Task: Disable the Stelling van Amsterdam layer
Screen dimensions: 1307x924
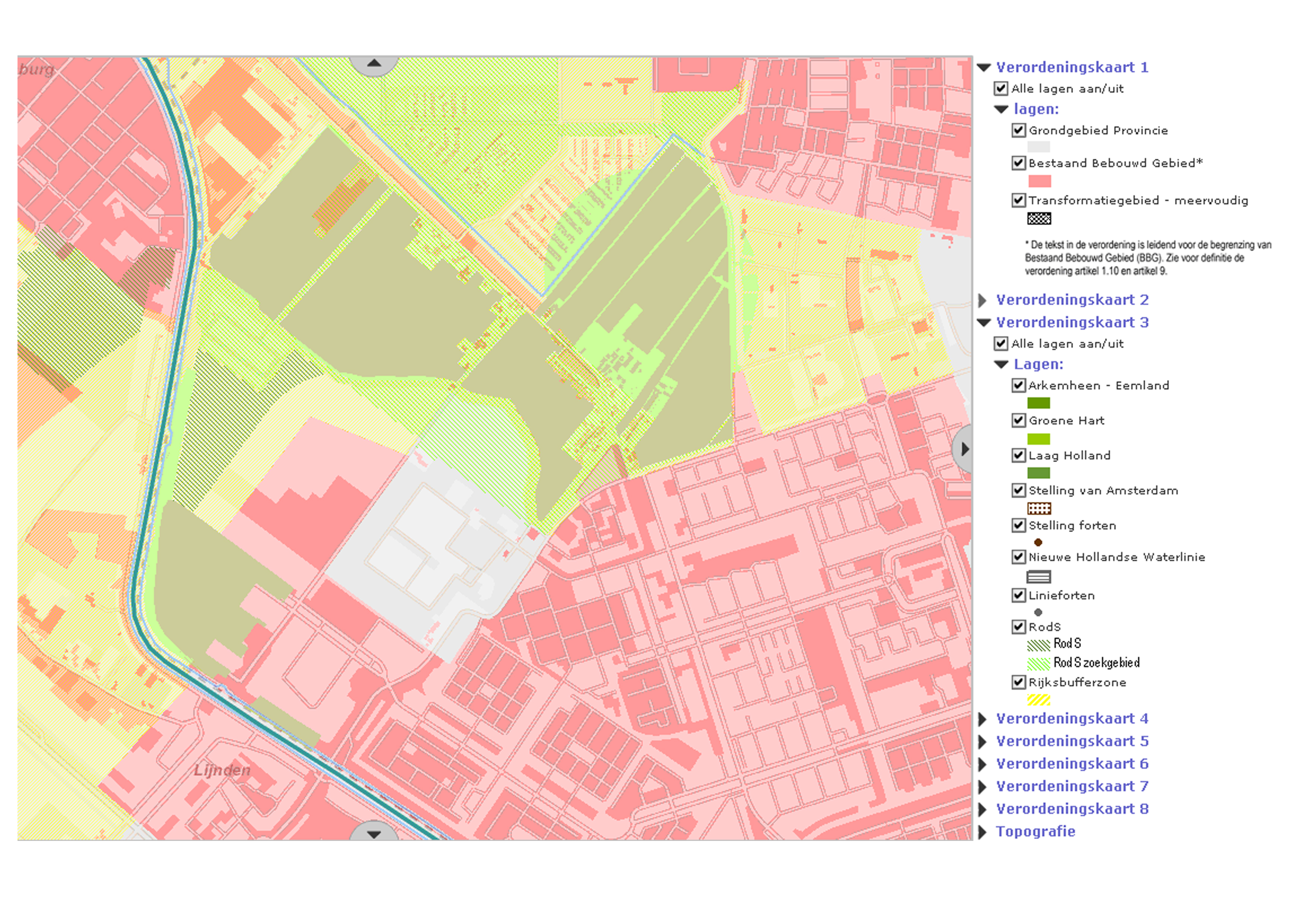Action: click(1018, 490)
